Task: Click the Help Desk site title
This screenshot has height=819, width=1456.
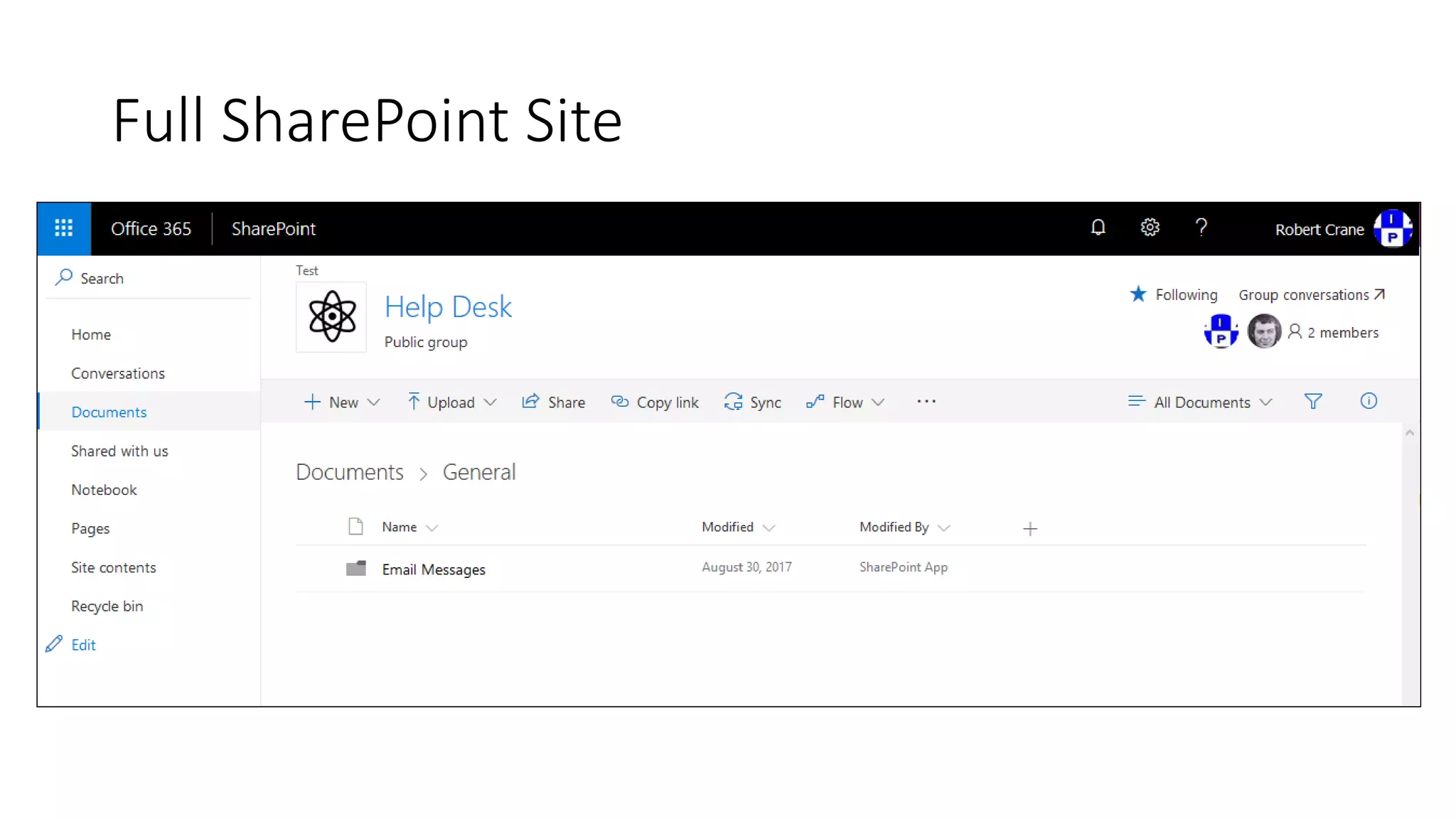Action: coord(448,306)
